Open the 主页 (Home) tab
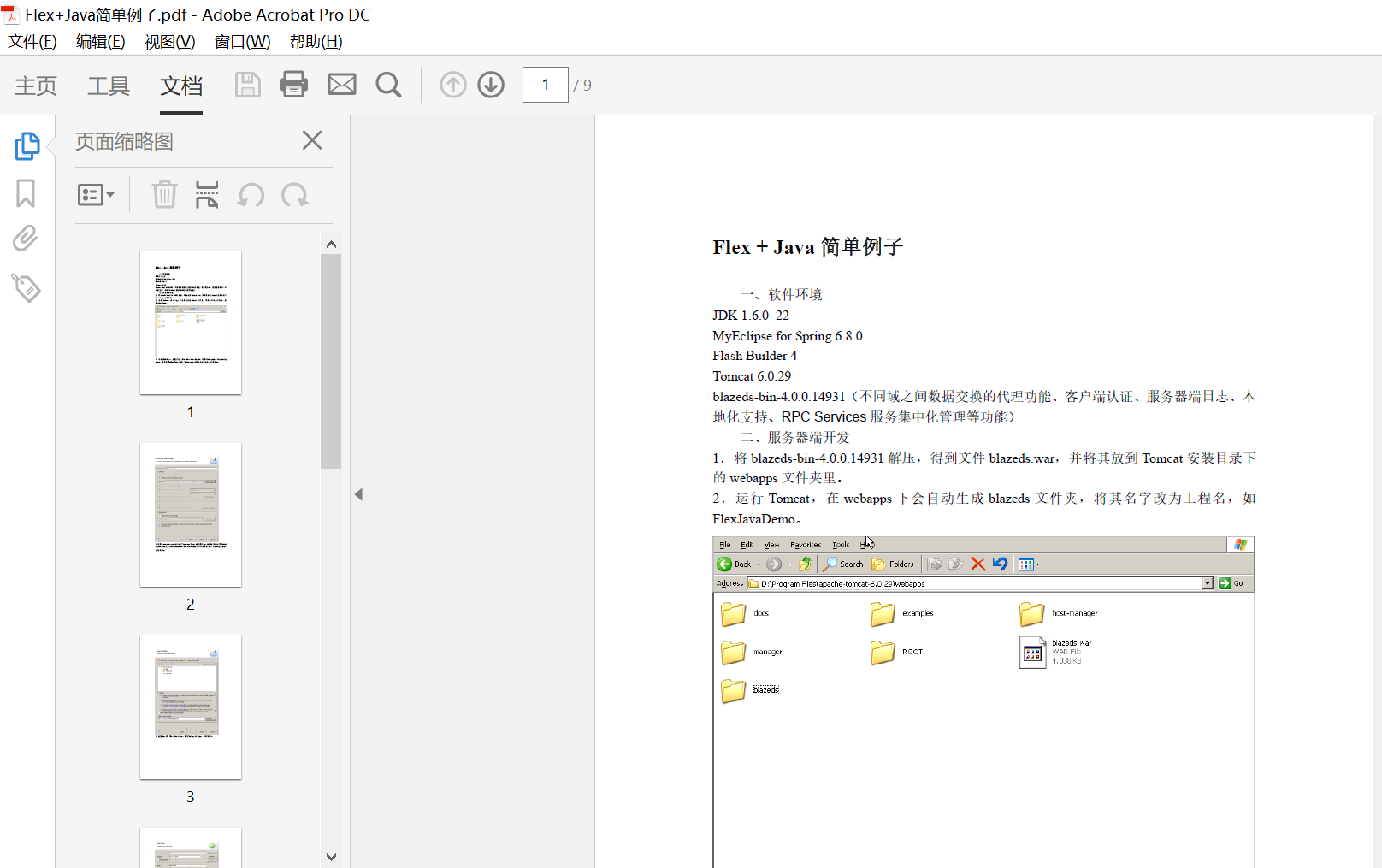Screen dimensions: 1382x868 pyautogui.click(x=36, y=86)
